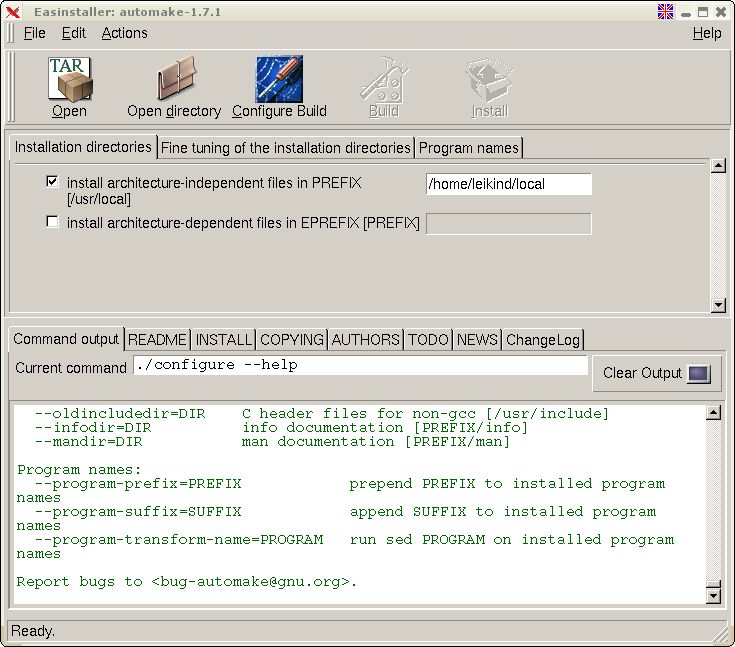Run Configure Build screwdriver icon
735x647 pixels.
click(x=279, y=79)
